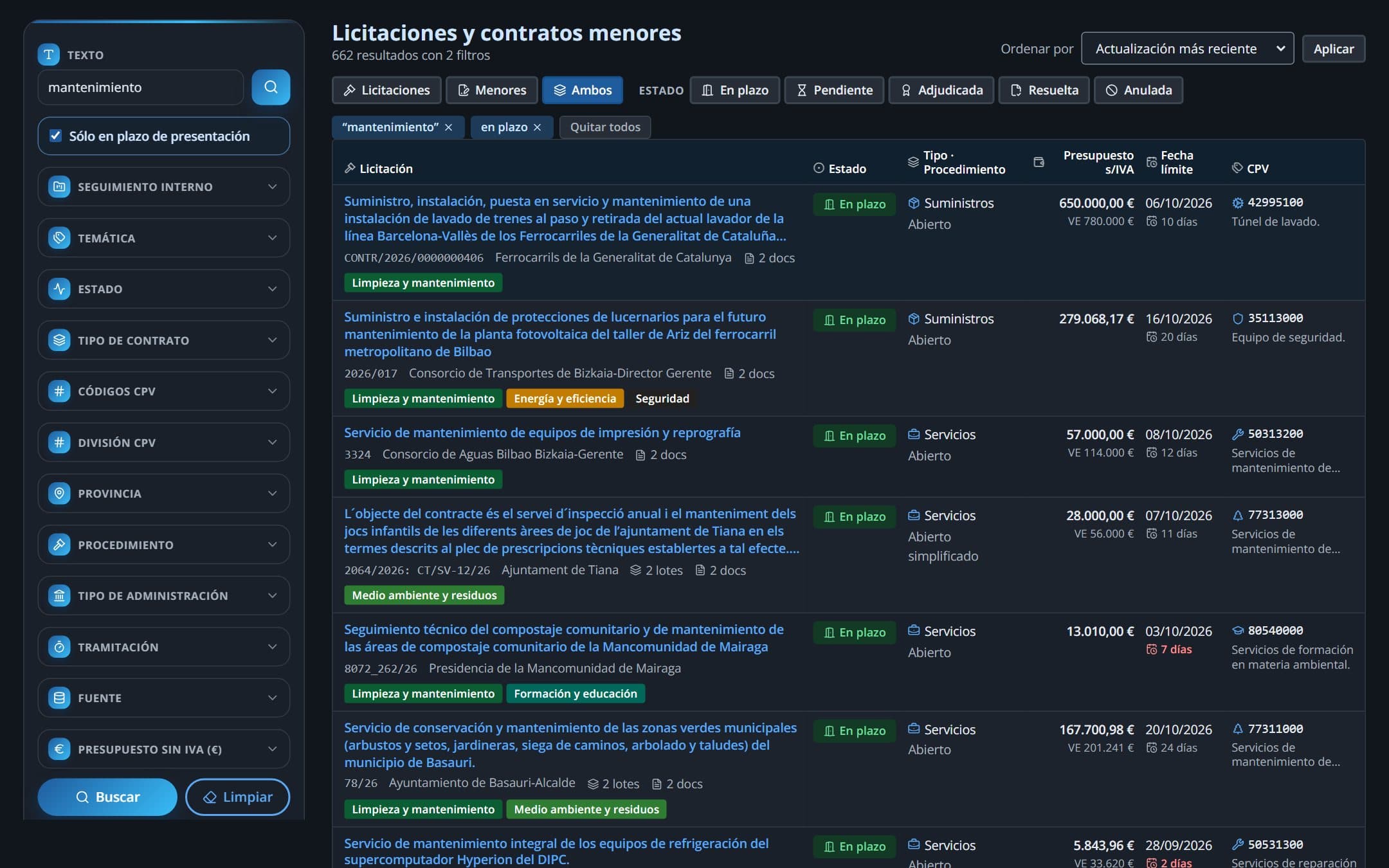Toggle the Resuelta status filter
The image size is (1389, 868).
click(1044, 90)
